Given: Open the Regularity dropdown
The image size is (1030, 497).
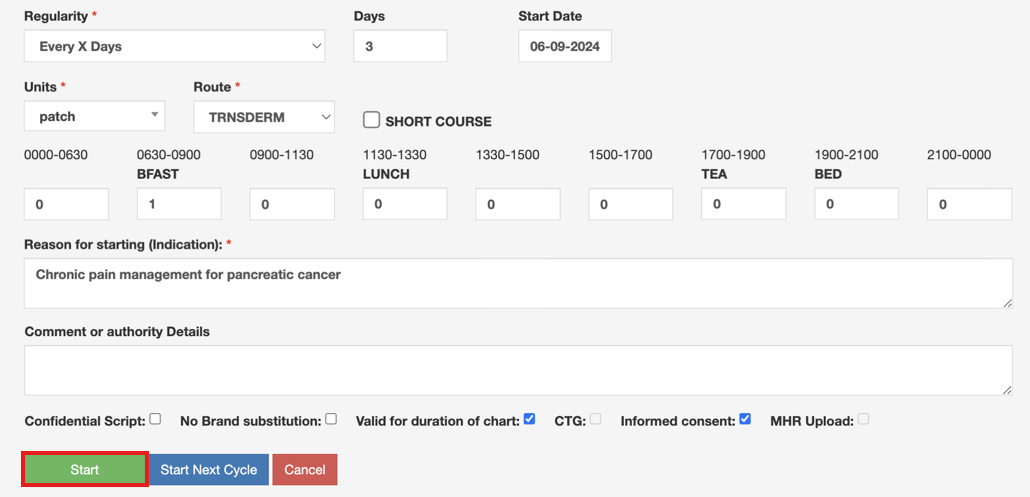Looking at the screenshot, I should coord(174,47).
